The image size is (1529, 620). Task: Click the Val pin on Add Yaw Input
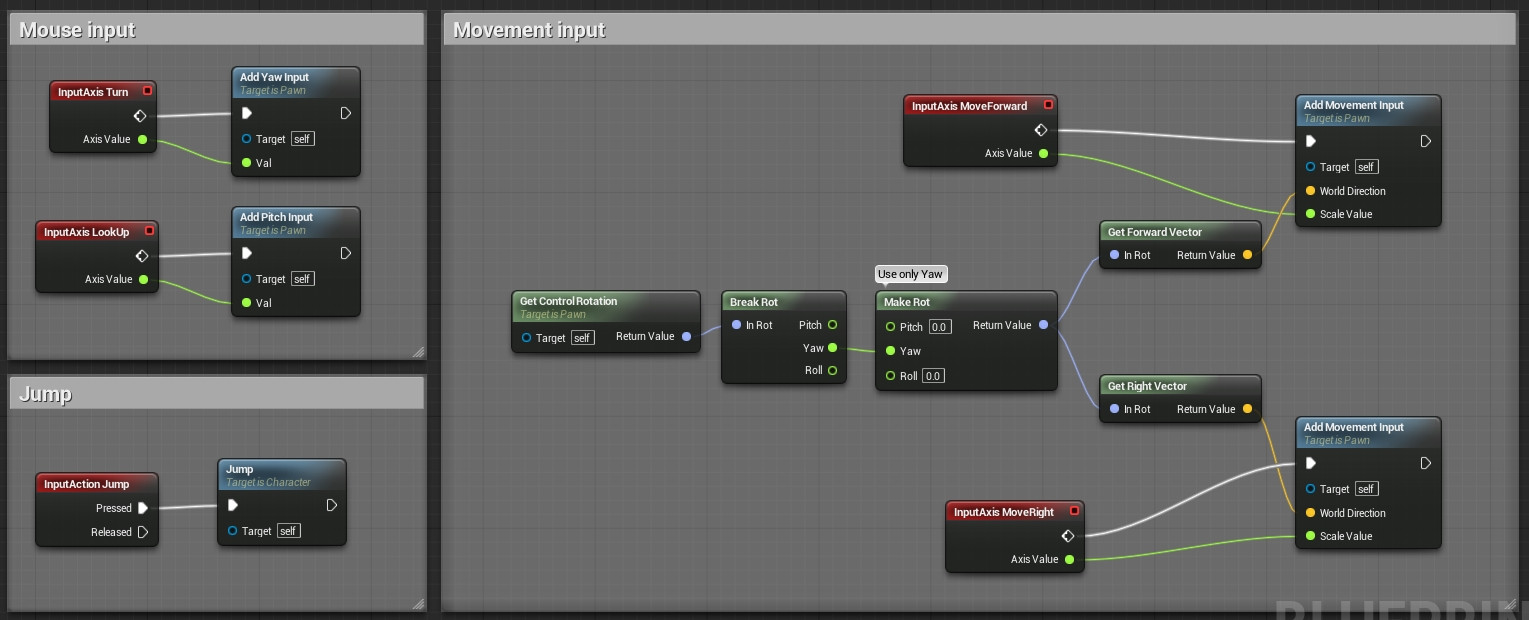tap(246, 163)
